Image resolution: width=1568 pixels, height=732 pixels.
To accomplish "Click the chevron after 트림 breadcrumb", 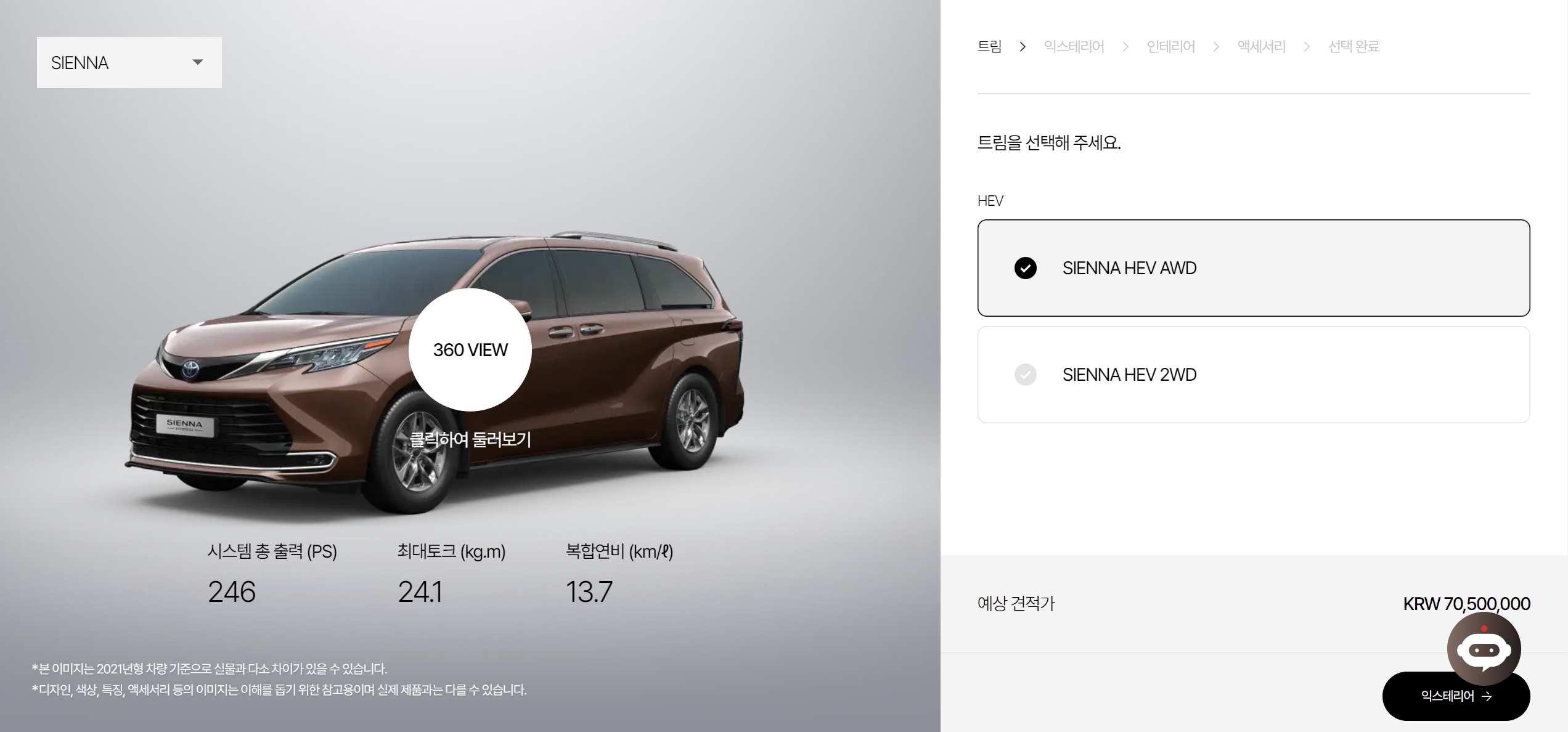I will (1023, 47).
